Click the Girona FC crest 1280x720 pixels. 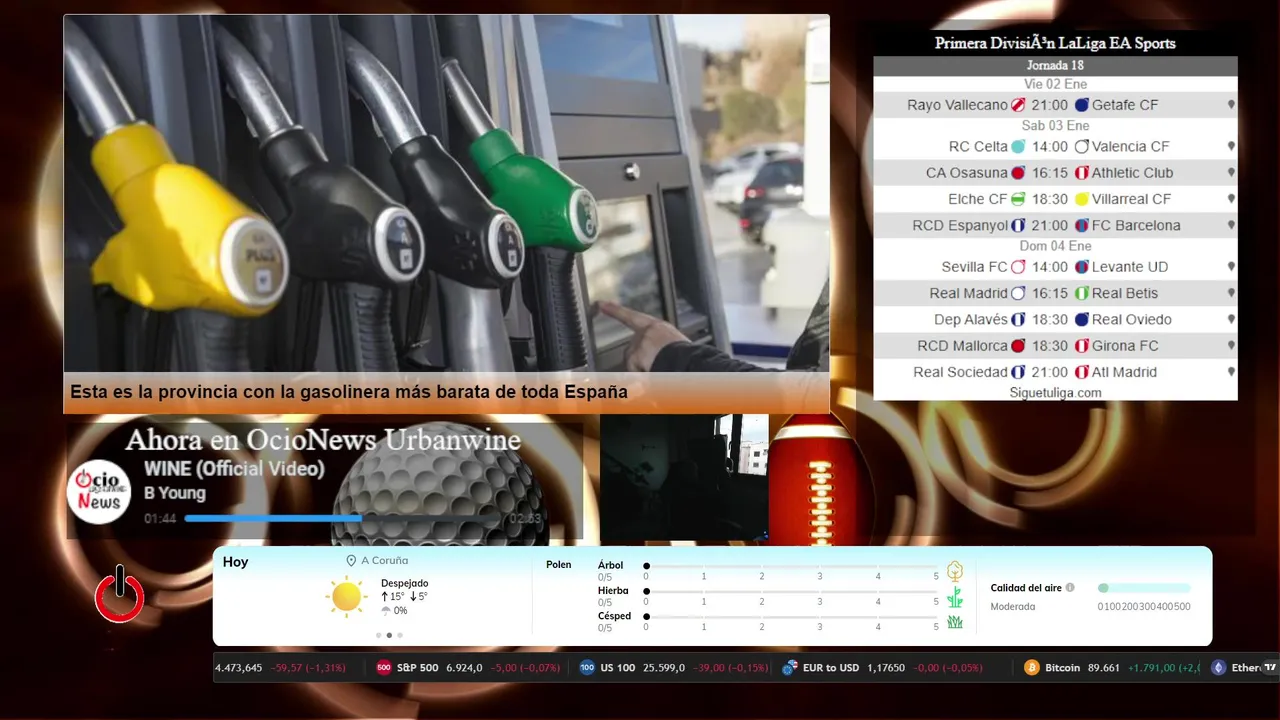(1082, 346)
